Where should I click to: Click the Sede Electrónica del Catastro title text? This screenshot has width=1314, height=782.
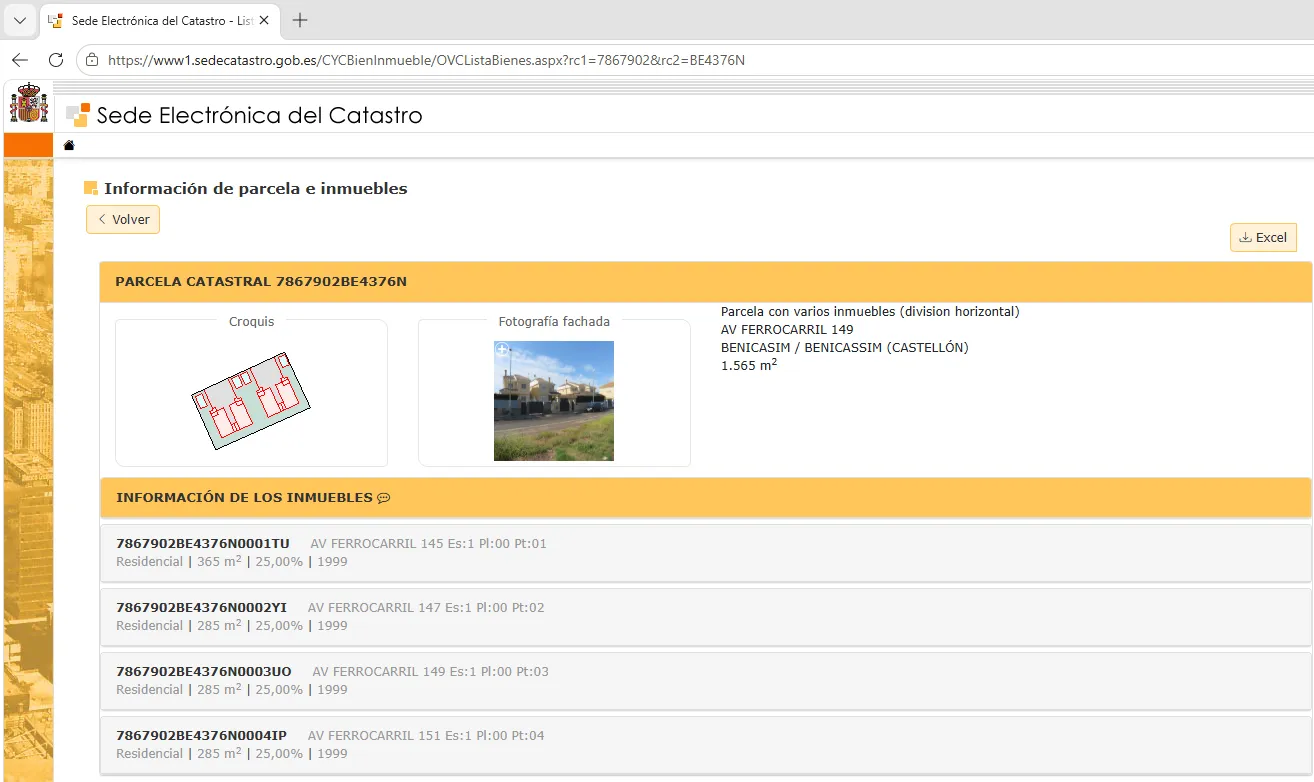(x=260, y=115)
